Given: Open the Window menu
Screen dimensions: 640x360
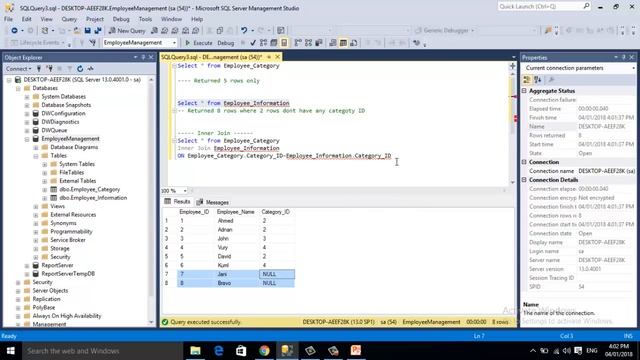Looking at the screenshot, I should pos(171,19).
